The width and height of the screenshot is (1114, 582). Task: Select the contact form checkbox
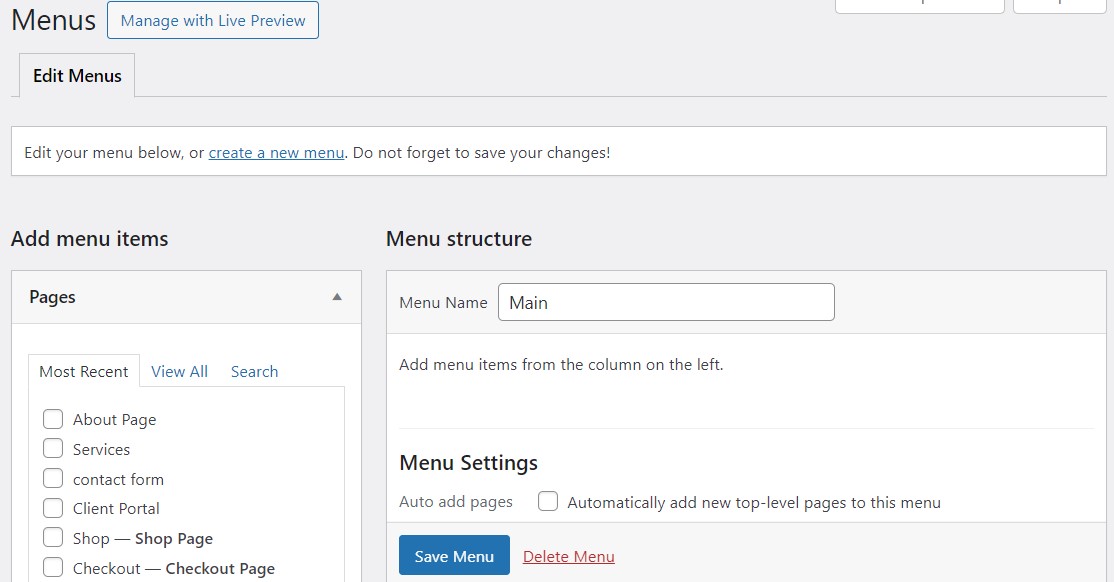click(x=53, y=479)
